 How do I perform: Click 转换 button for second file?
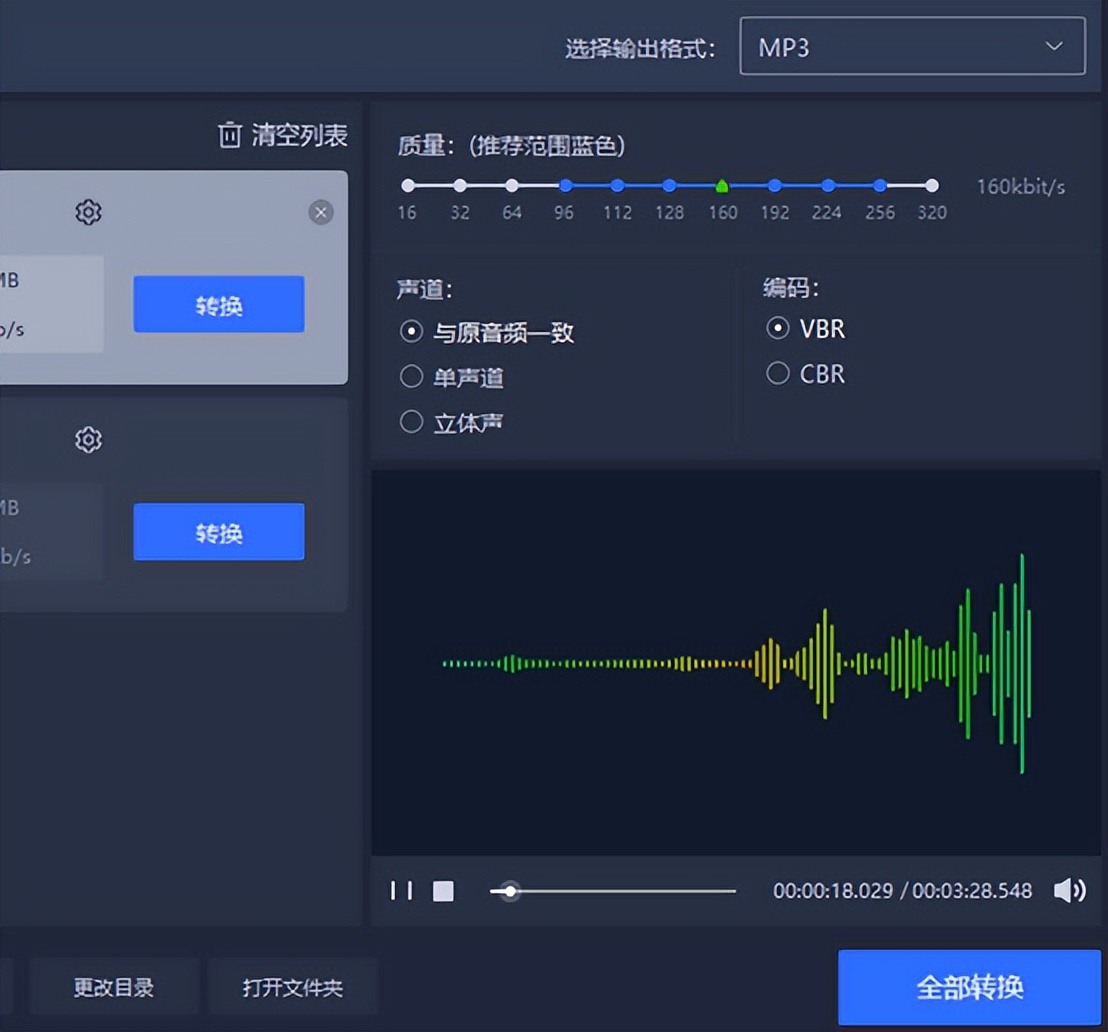pos(219,532)
